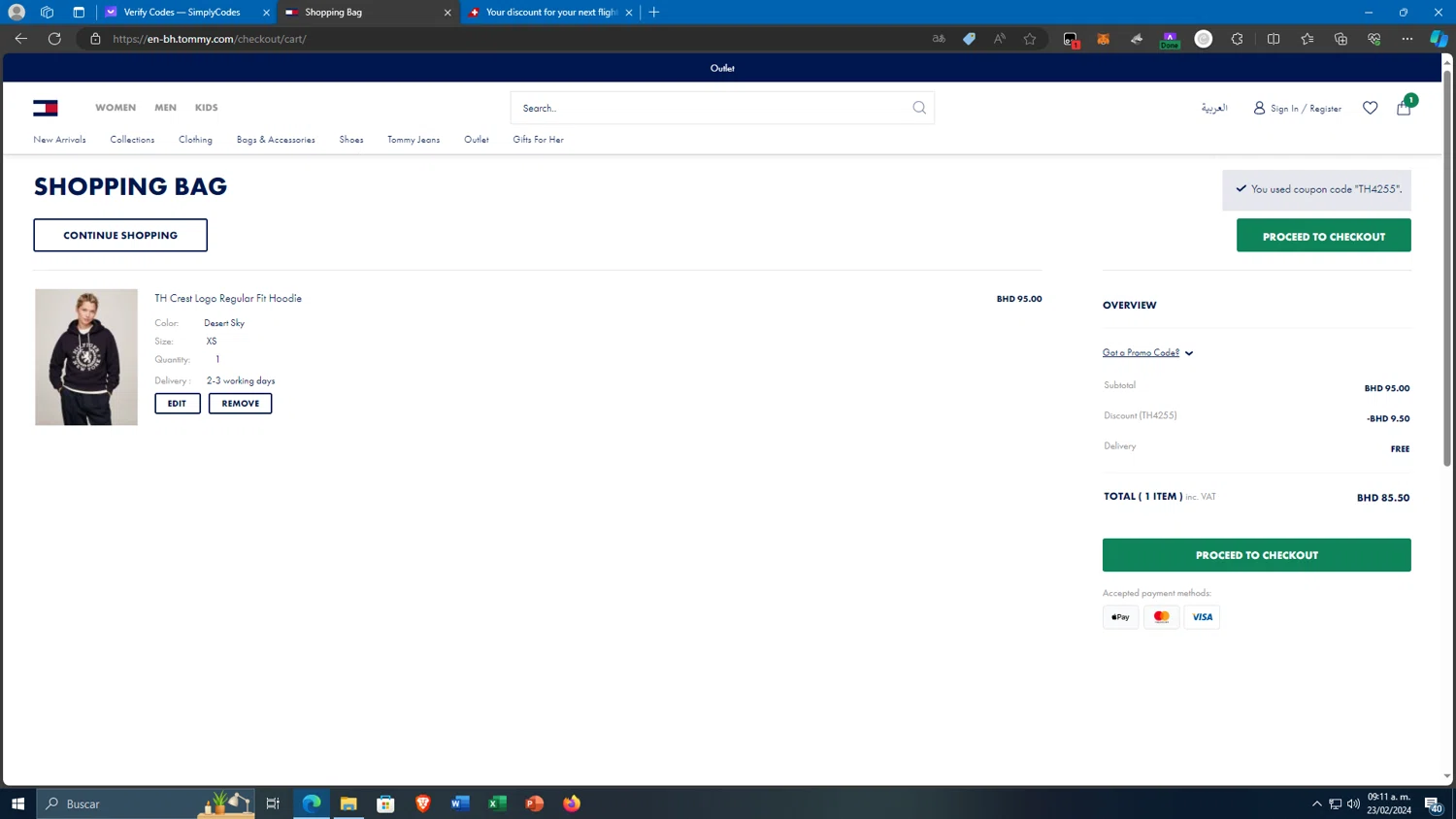Switch to Your discount for next flight tab
This screenshot has height=819, width=1456.
point(550,13)
